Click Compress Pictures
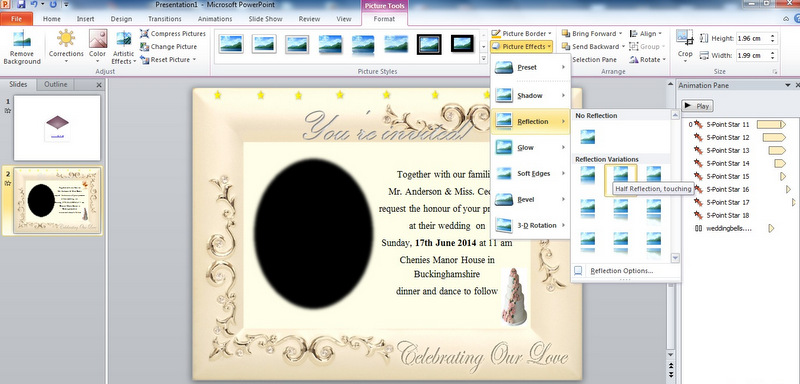 point(172,34)
